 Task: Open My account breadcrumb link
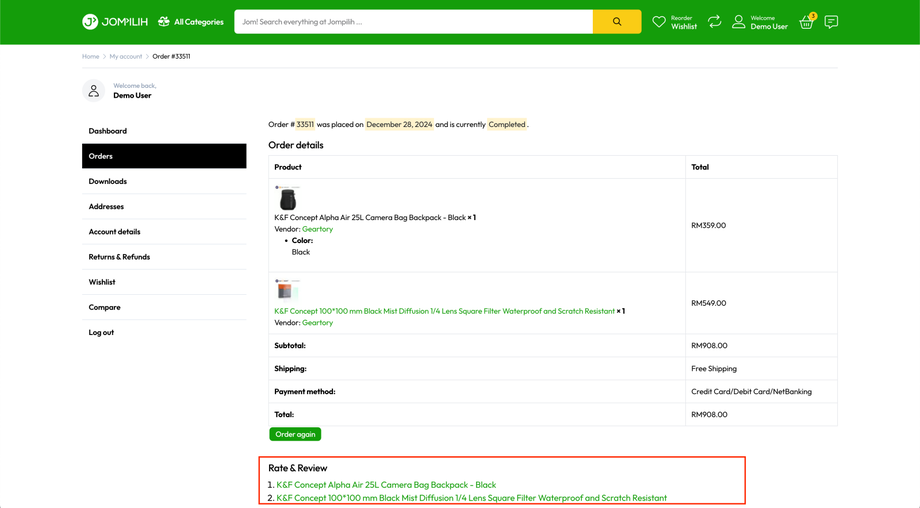point(125,56)
